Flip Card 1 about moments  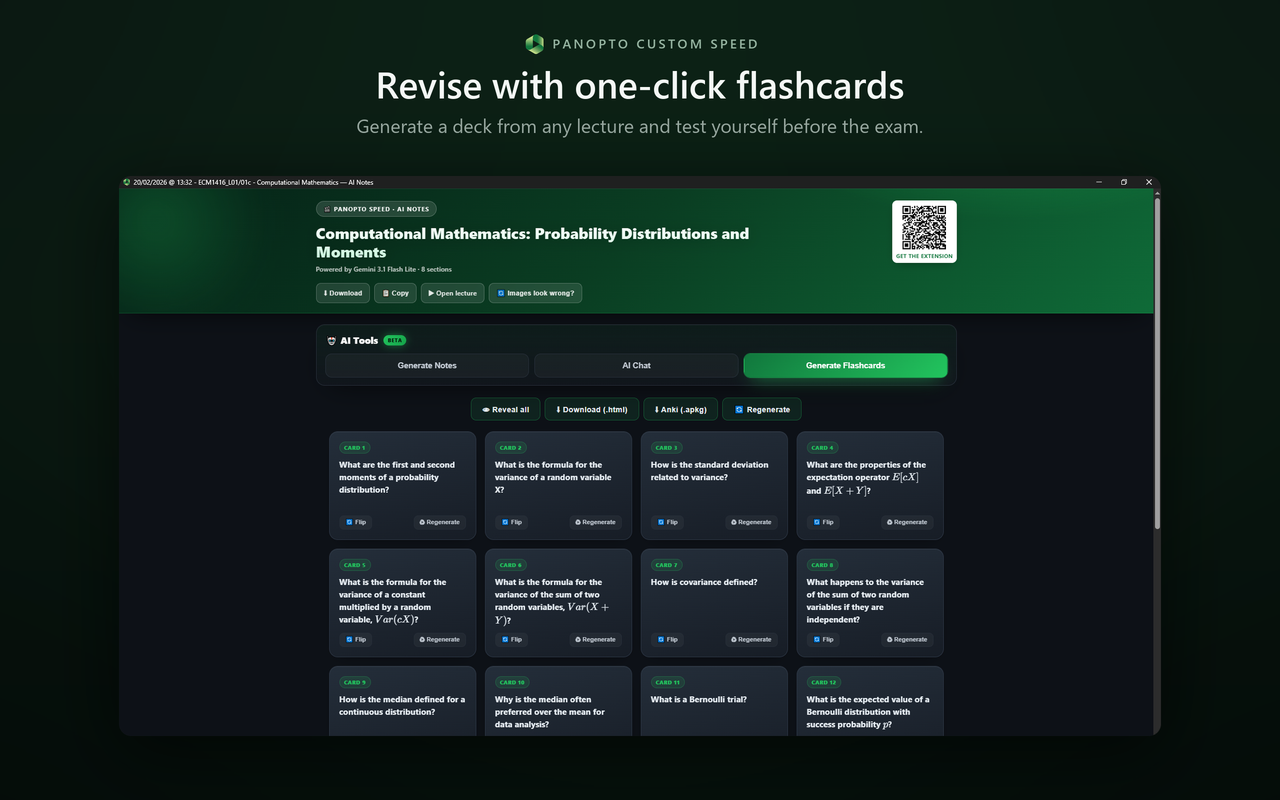coord(356,522)
